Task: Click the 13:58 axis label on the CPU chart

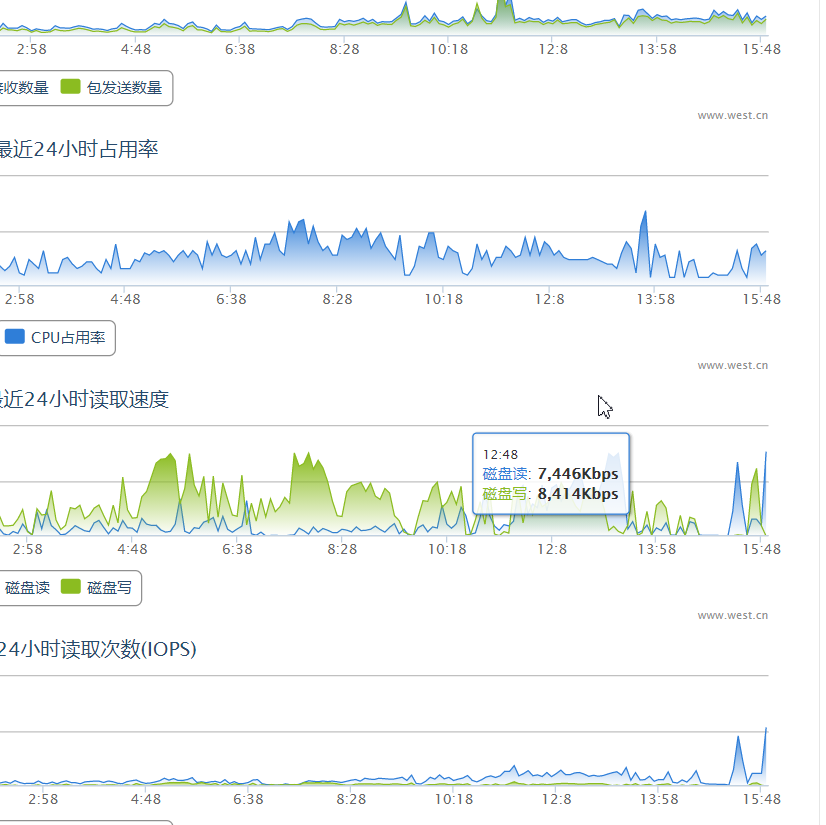Action: pyautogui.click(x=655, y=299)
